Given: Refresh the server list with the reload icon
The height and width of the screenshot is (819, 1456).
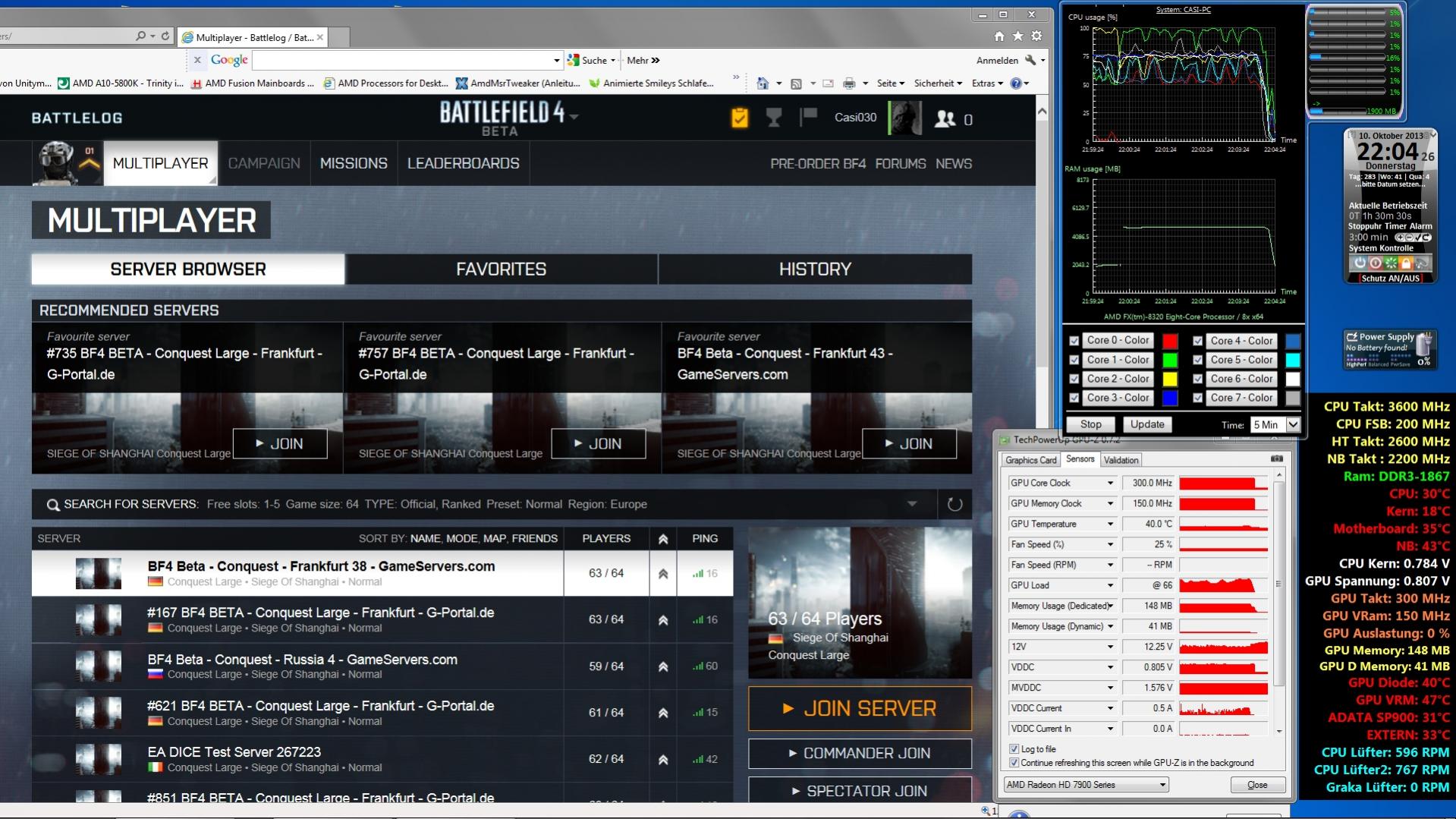Looking at the screenshot, I should tap(954, 504).
